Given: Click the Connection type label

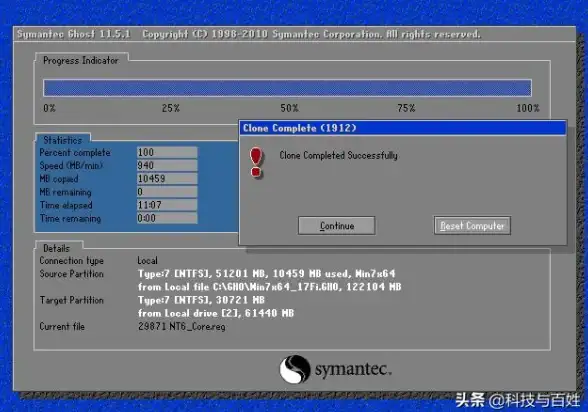Looking at the screenshot, I should (x=71, y=261).
